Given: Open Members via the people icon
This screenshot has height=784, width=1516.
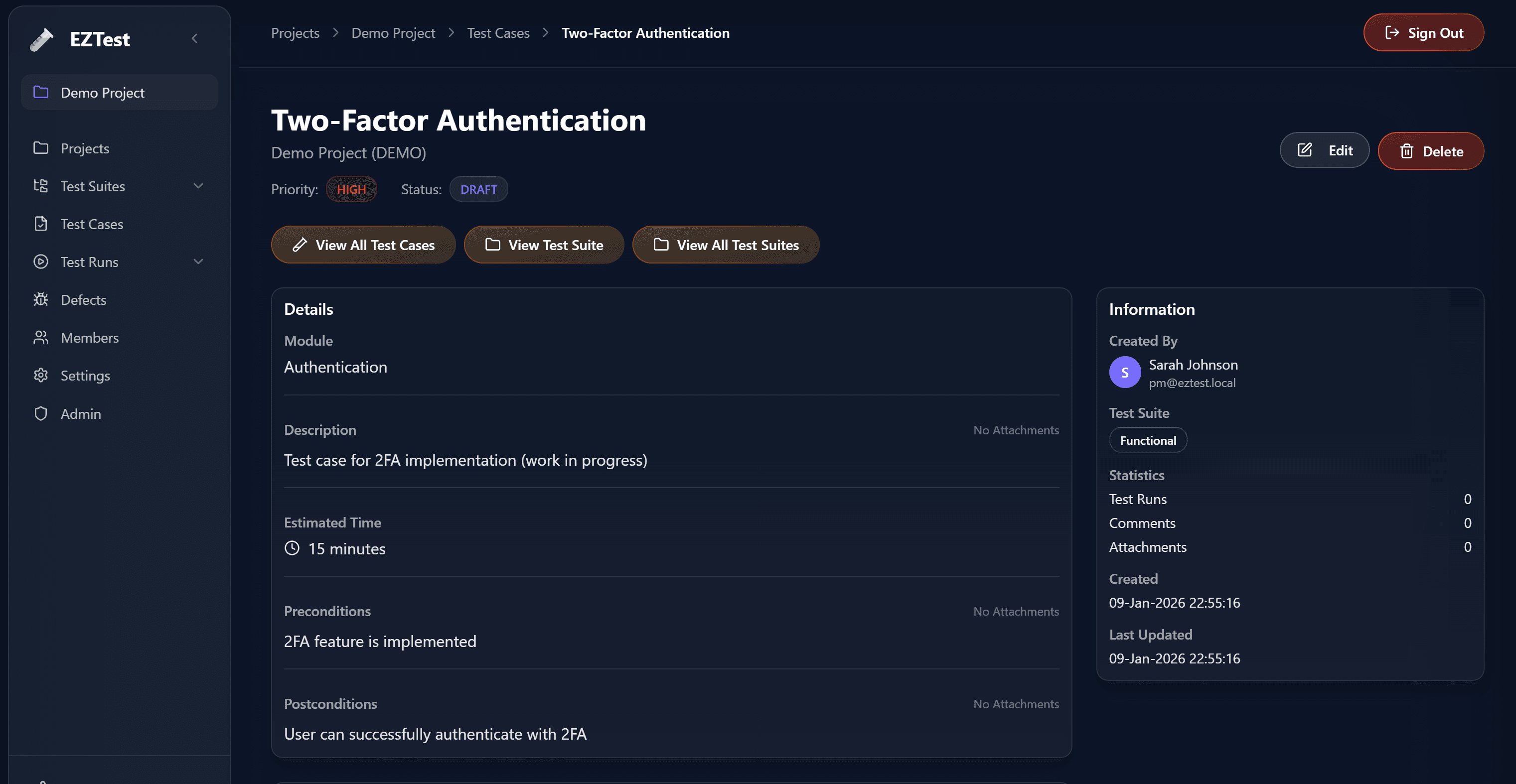Looking at the screenshot, I should pos(40,337).
